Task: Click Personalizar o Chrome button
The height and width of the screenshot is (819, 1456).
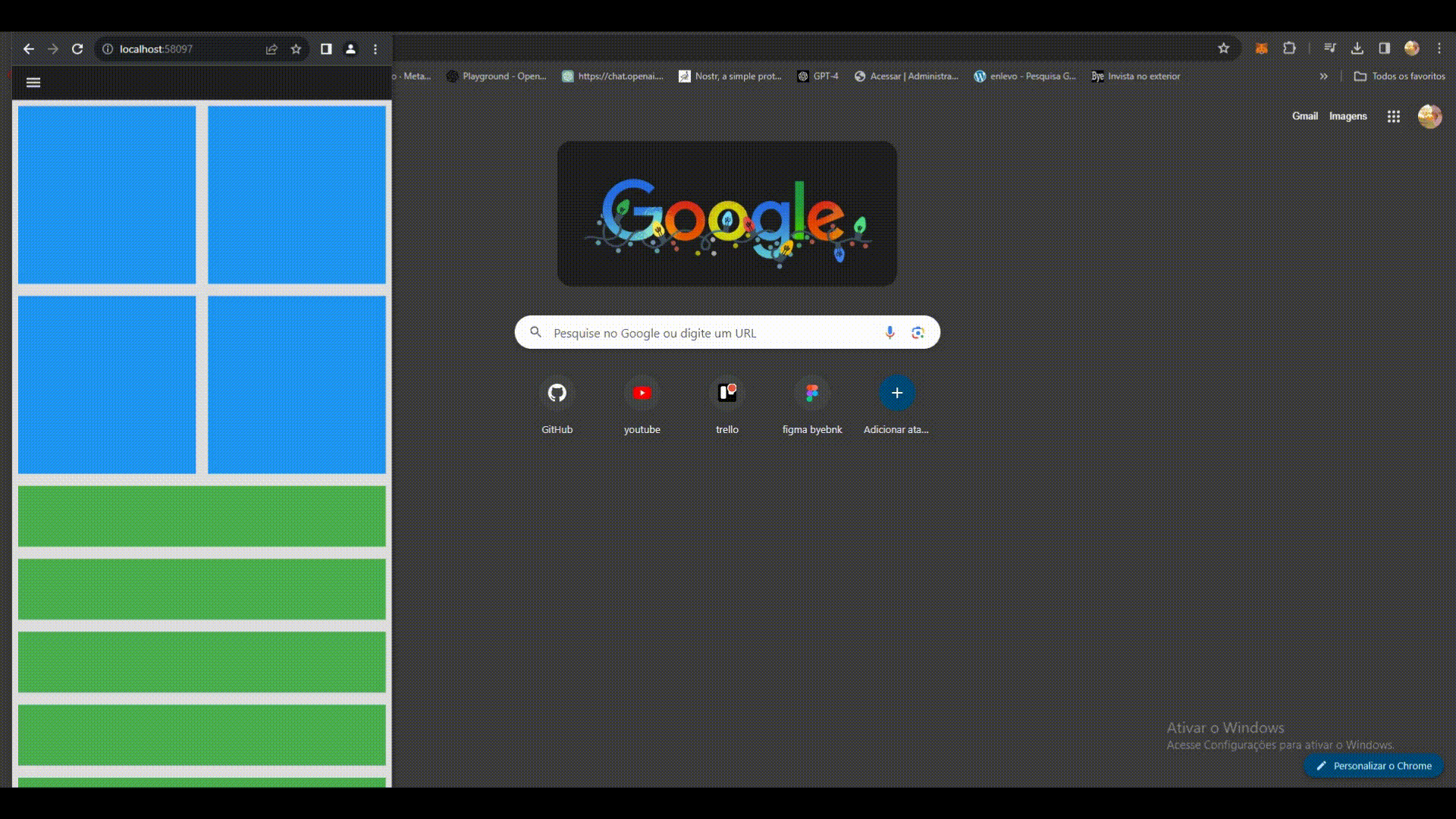Action: (1373, 766)
